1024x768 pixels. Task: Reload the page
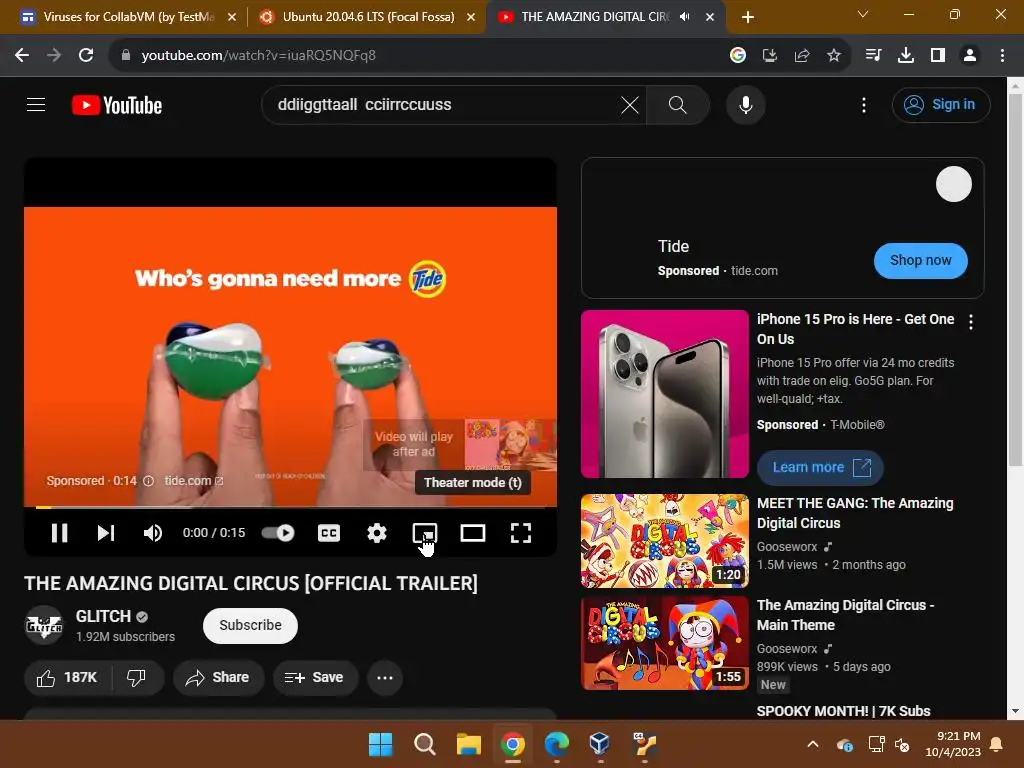pyautogui.click(x=86, y=56)
